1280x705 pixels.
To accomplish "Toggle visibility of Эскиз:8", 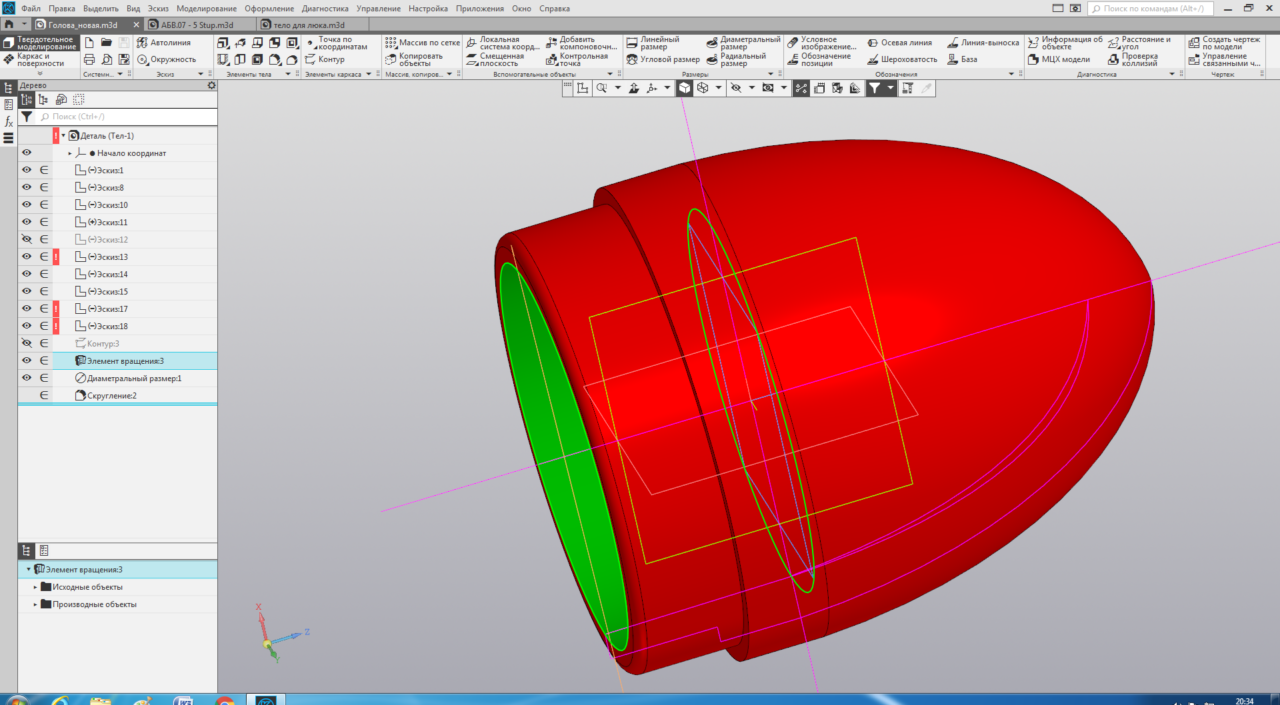I will pos(27,188).
